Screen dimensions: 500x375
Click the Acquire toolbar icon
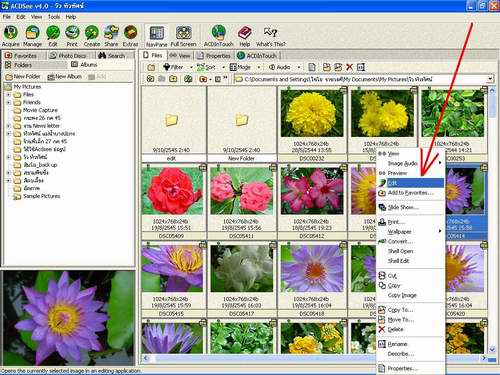tap(11, 36)
